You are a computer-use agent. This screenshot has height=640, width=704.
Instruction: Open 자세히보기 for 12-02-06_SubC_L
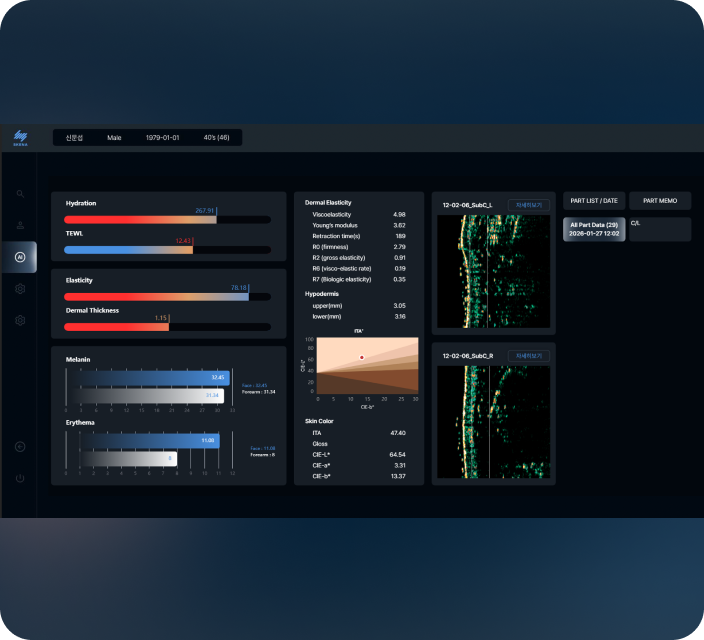tap(528, 205)
